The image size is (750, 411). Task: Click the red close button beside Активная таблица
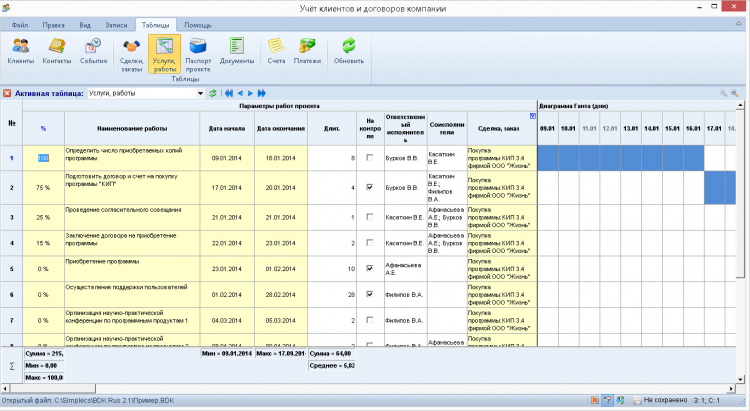(x=7, y=93)
